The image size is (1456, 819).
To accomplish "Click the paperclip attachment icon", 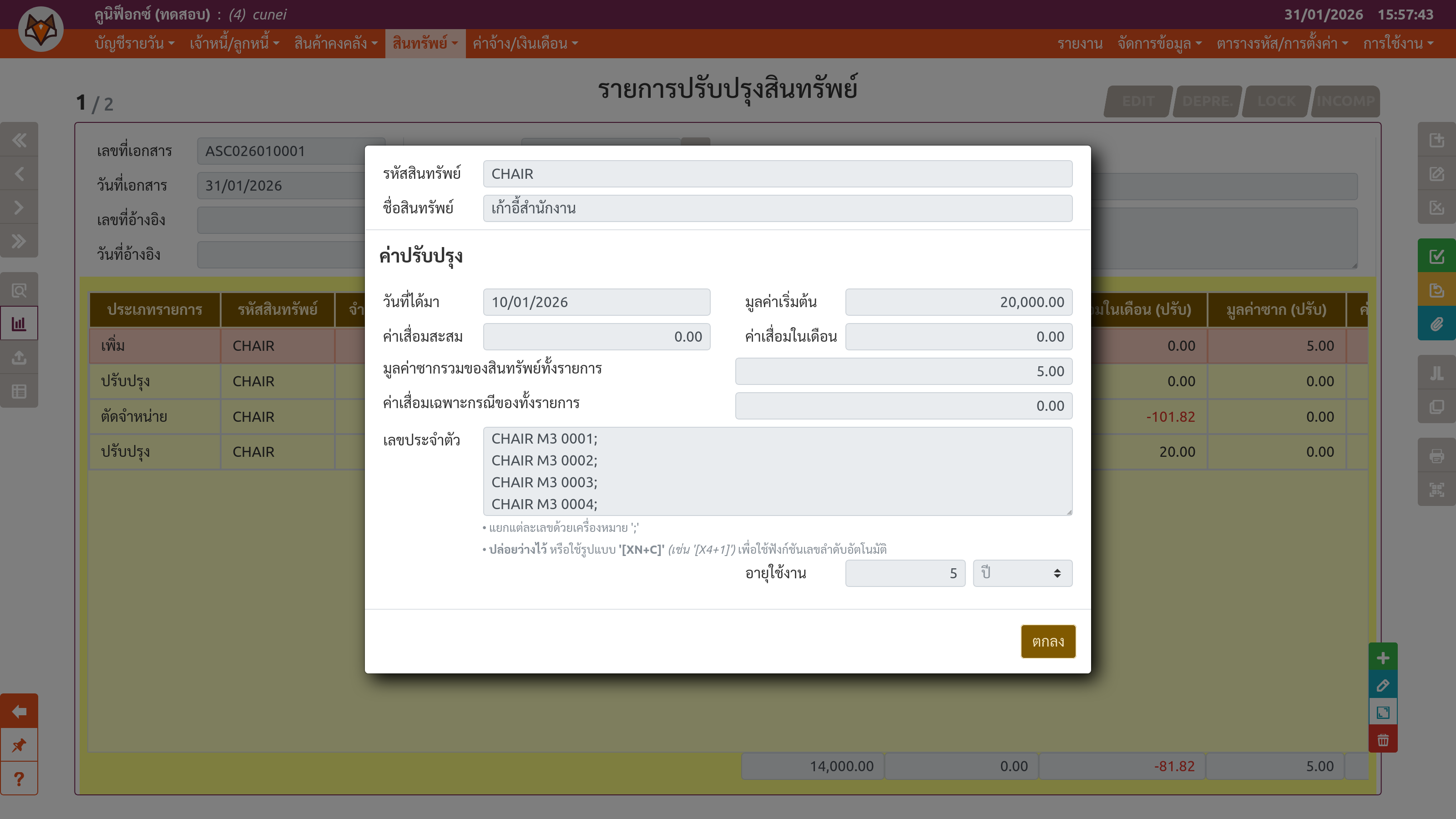I will pyautogui.click(x=1436, y=324).
